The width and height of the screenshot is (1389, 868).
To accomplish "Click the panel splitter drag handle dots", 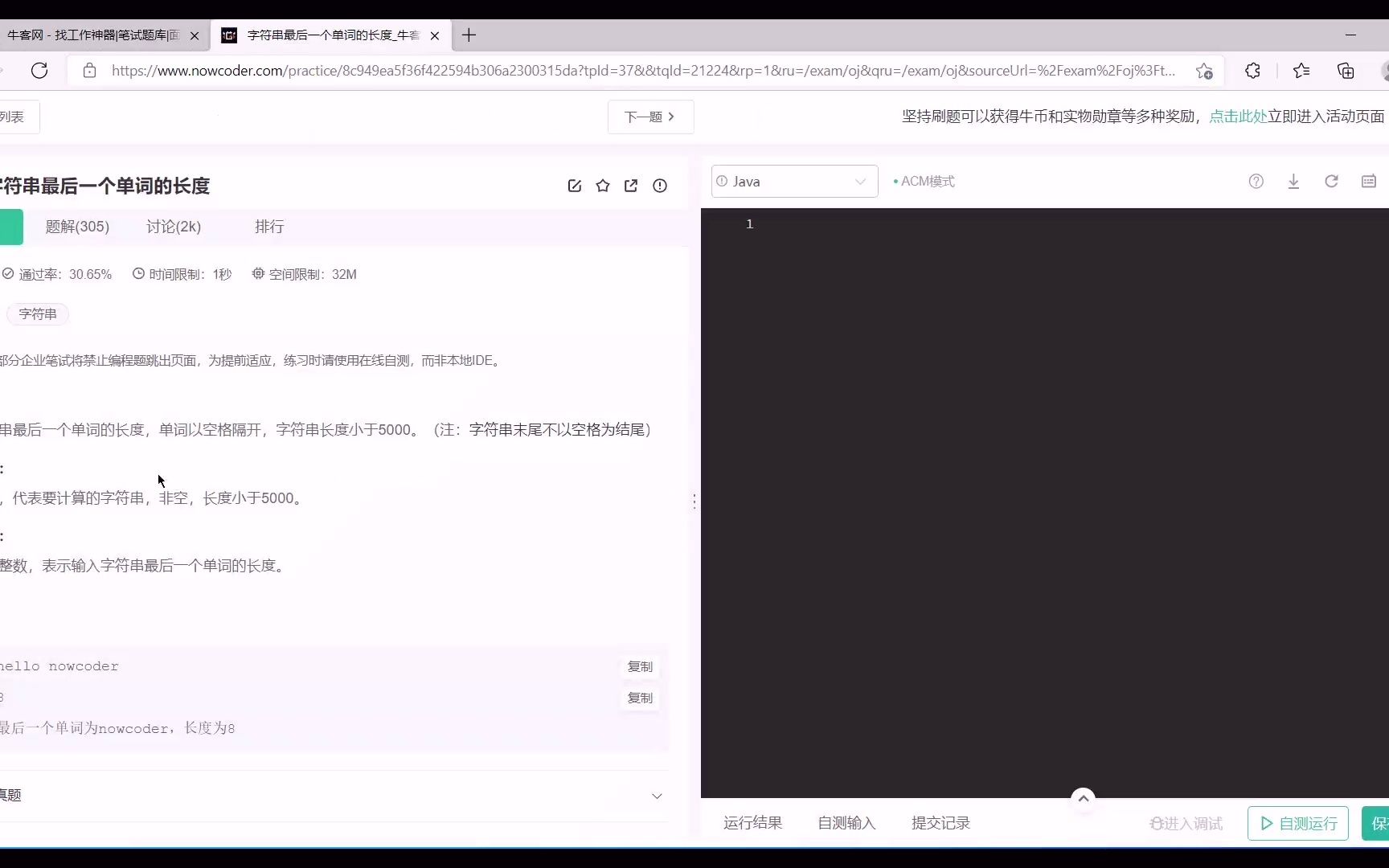I will (694, 502).
